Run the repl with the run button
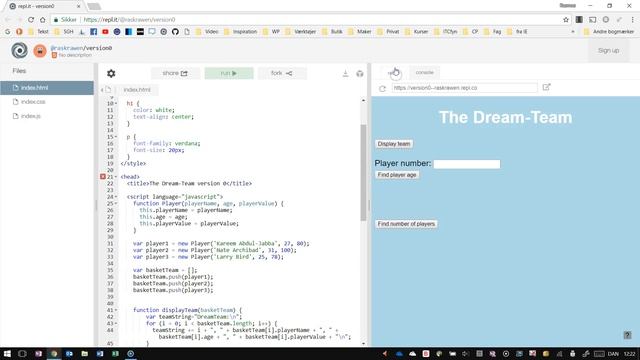Image resolution: width=640 pixels, height=360 pixels. (x=229, y=73)
